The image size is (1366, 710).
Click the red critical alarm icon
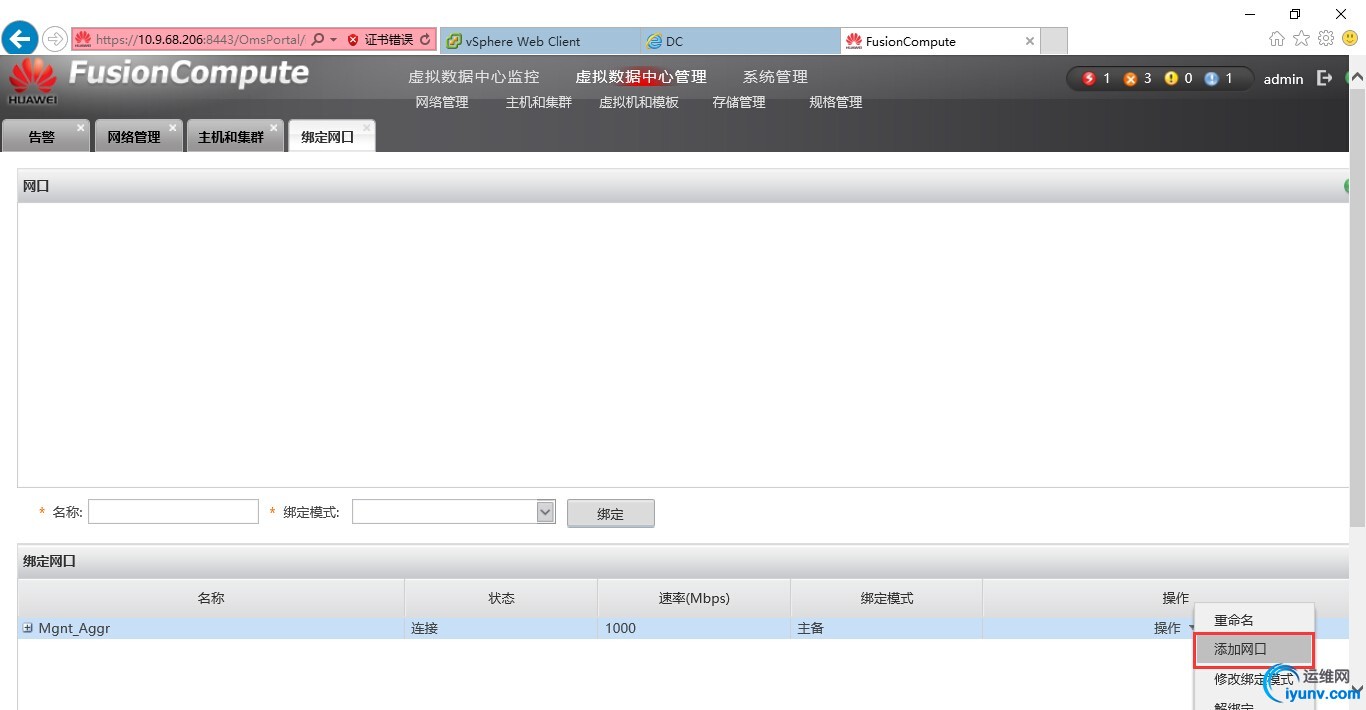pos(1089,78)
